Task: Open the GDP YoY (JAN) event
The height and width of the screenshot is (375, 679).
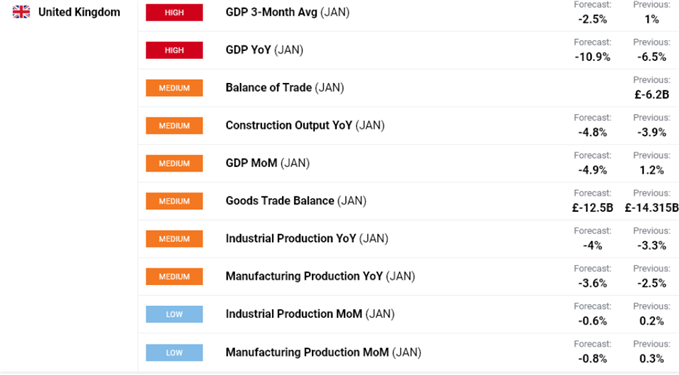Action: click(264, 50)
